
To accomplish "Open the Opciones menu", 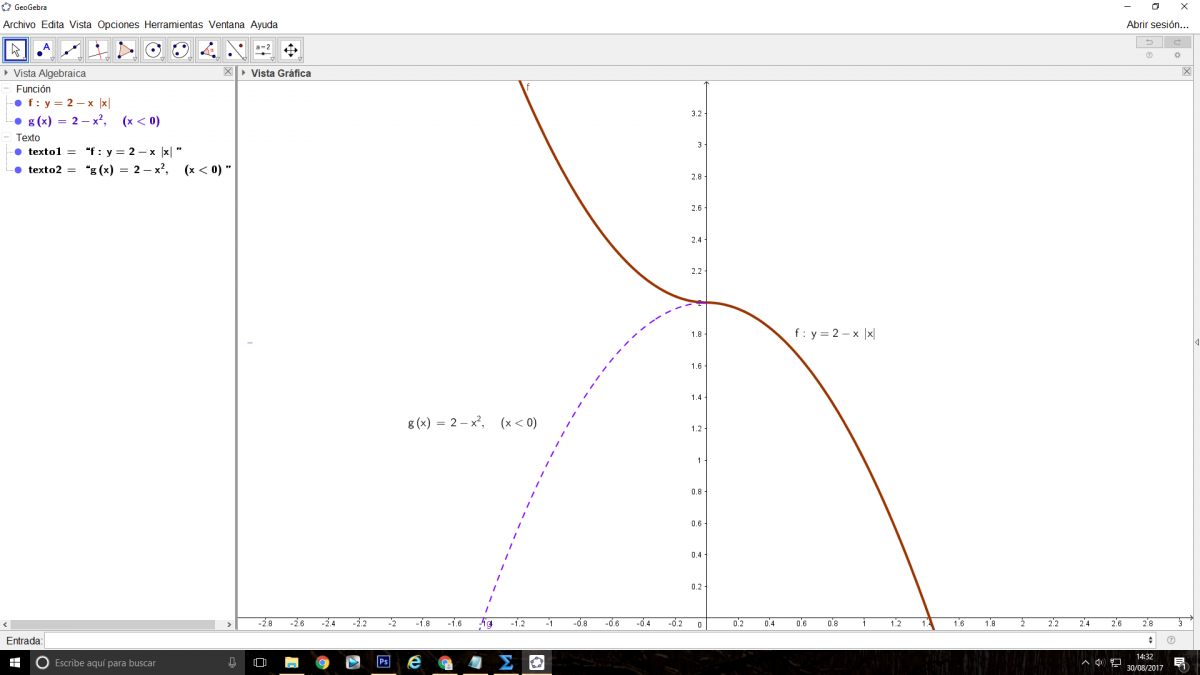I will tap(118, 24).
